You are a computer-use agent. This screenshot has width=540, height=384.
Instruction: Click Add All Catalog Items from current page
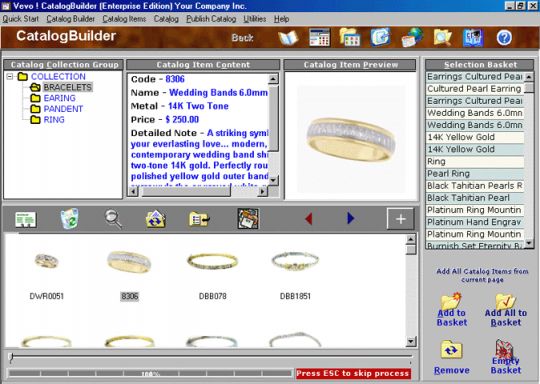(482, 276)
